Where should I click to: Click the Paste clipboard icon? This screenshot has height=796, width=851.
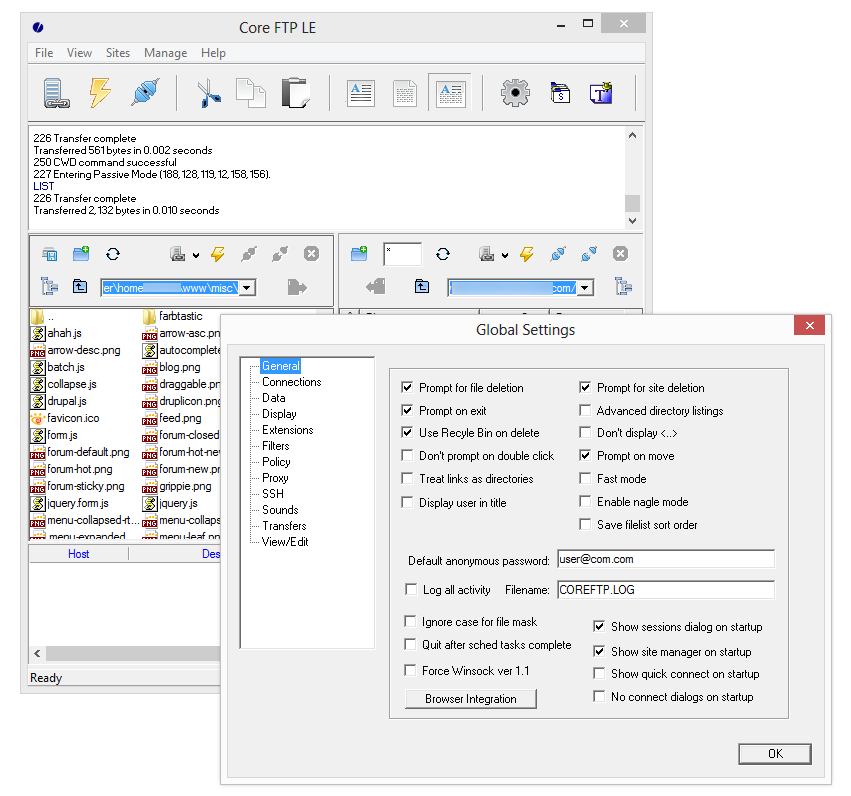tap(296, 93)
